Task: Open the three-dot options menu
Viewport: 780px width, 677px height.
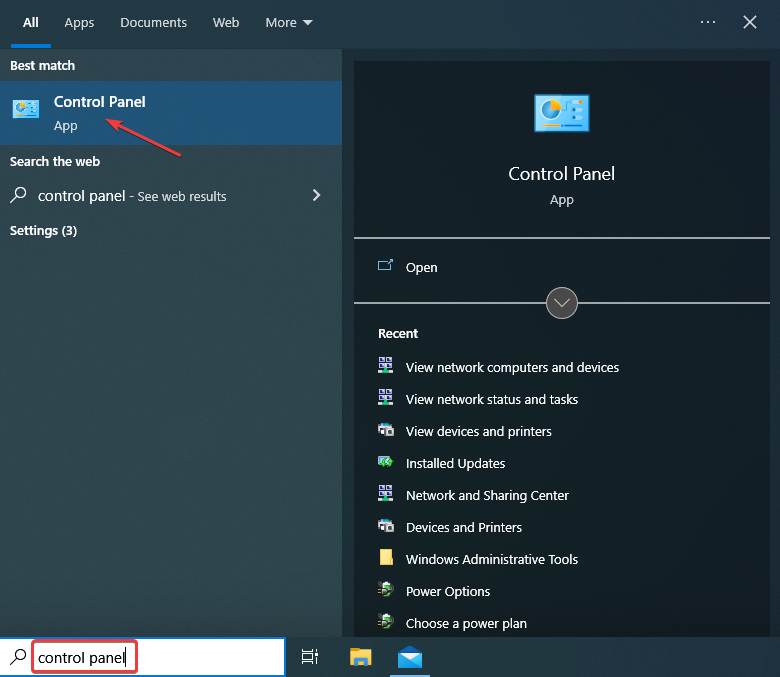Action: point(708,22)
